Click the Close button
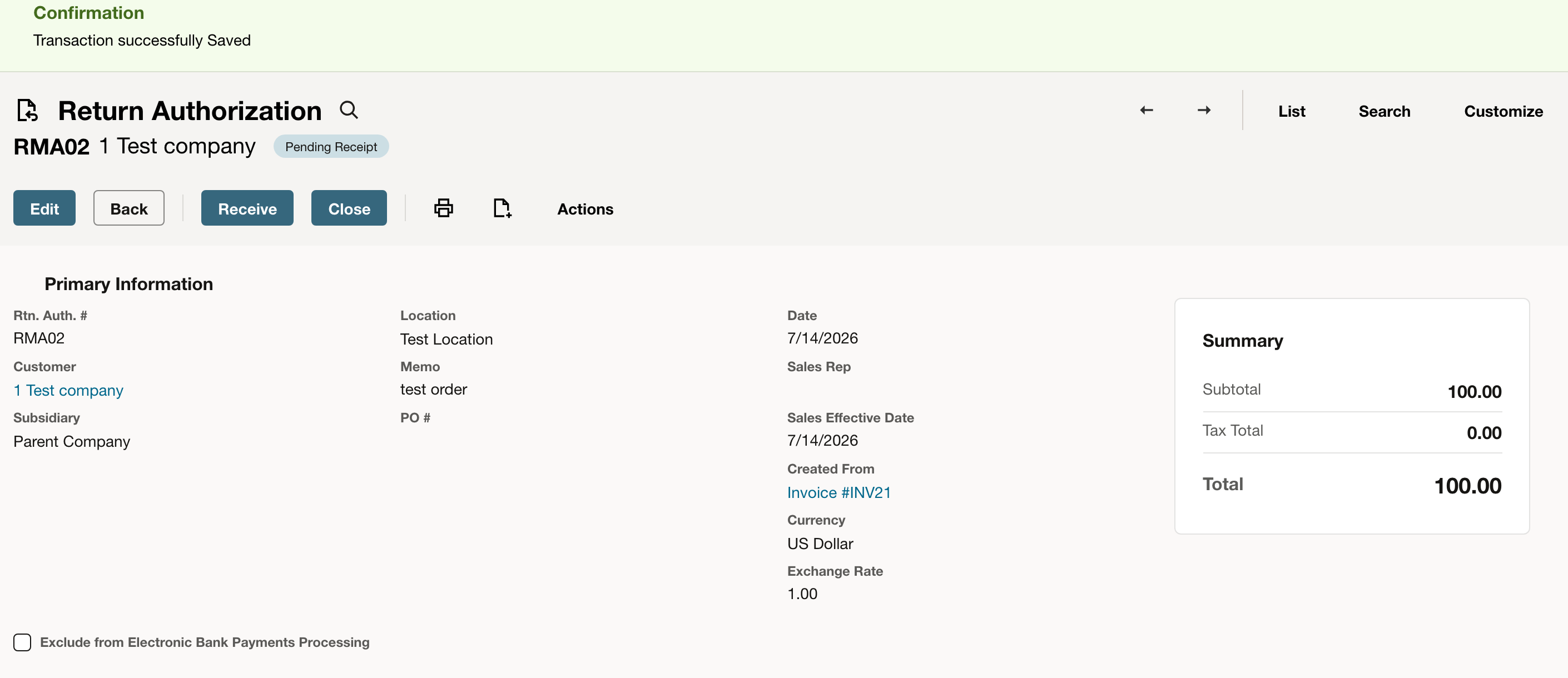This screenshot has height=678, width=1568. pos(349,208)
